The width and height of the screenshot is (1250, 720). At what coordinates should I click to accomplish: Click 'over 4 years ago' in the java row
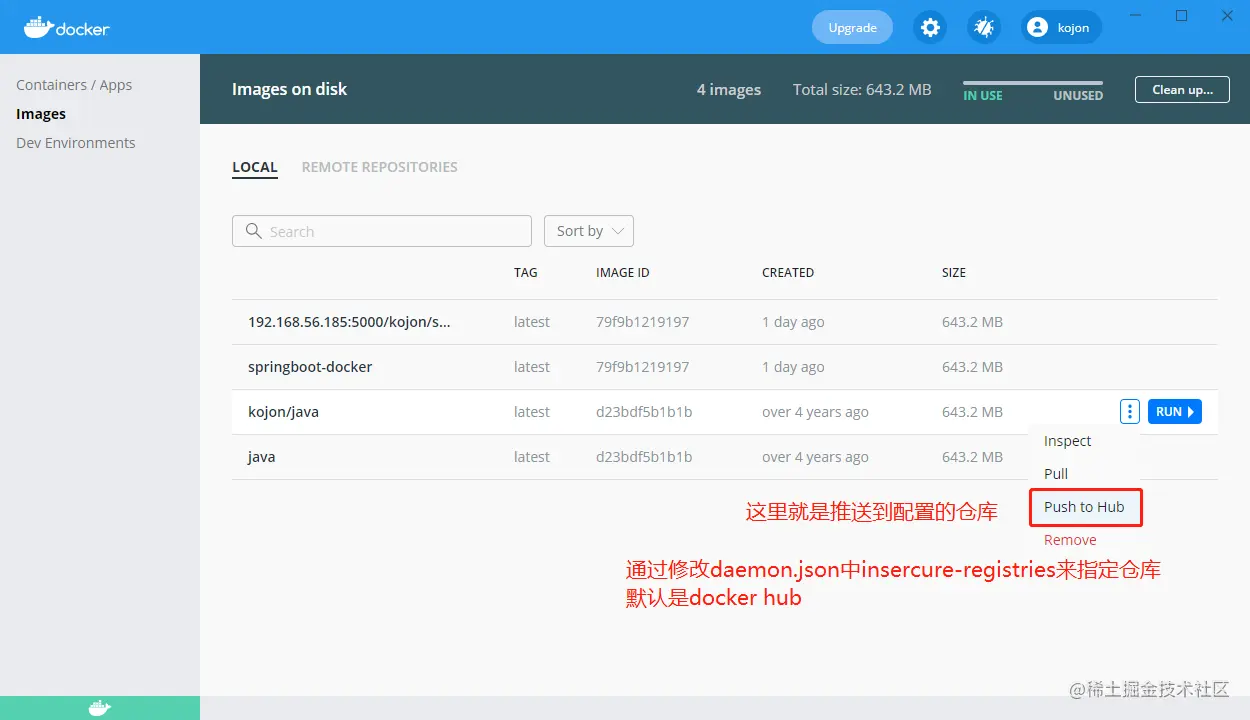[815, 457]
